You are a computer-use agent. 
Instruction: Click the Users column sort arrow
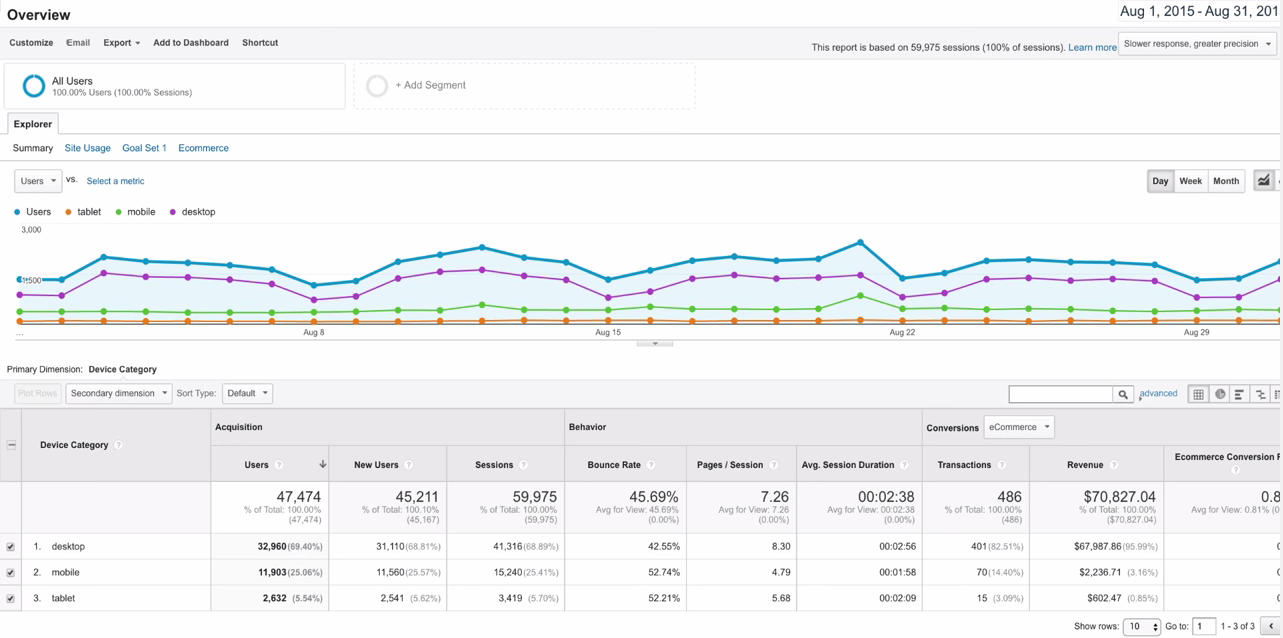pyautogui.click(x=322, y=465)
